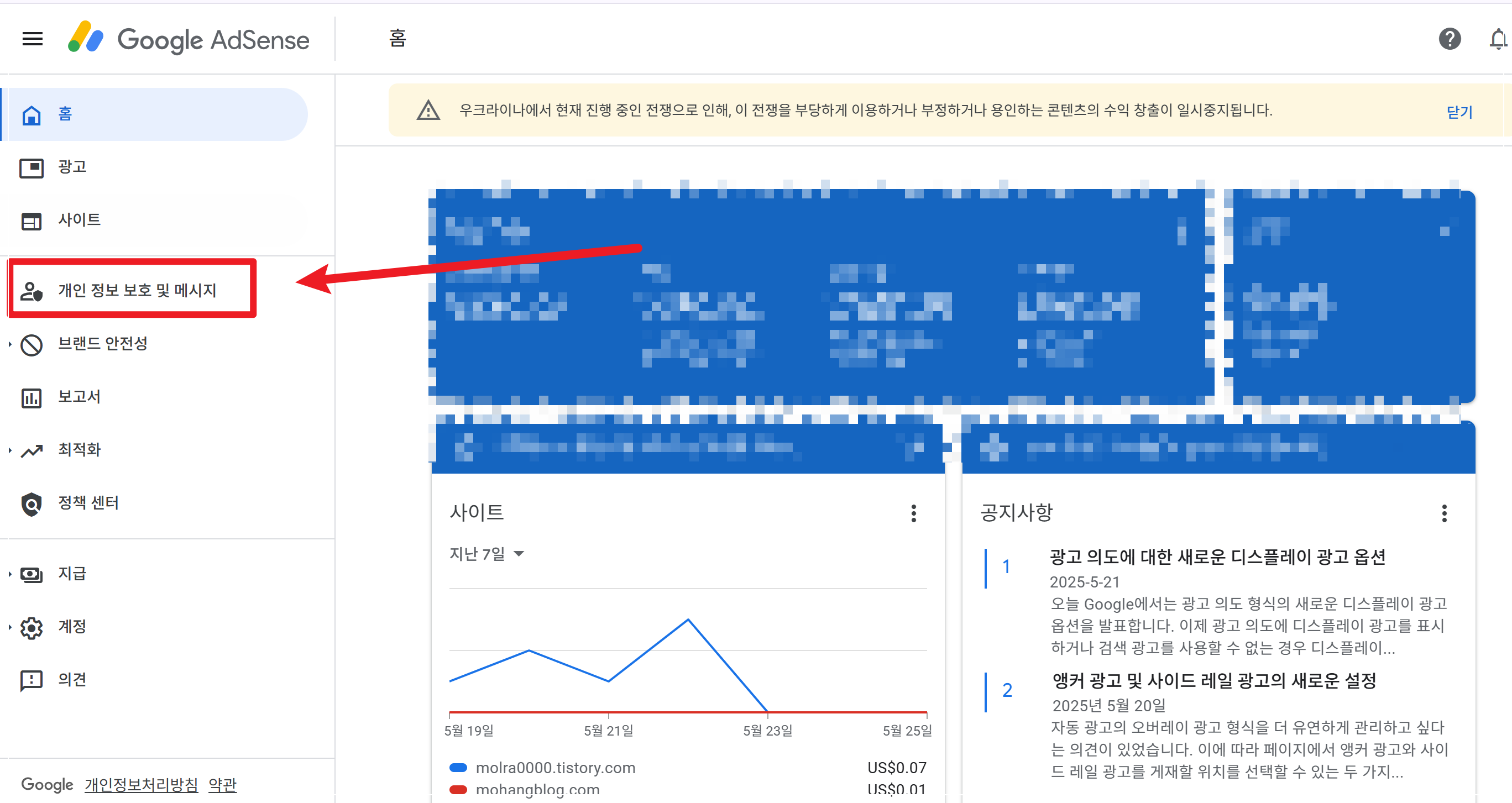This screenshot has width=1512, height=803.
Task: Open the notifications bell
Action: pyautogui.click(x=1497, y=39)
